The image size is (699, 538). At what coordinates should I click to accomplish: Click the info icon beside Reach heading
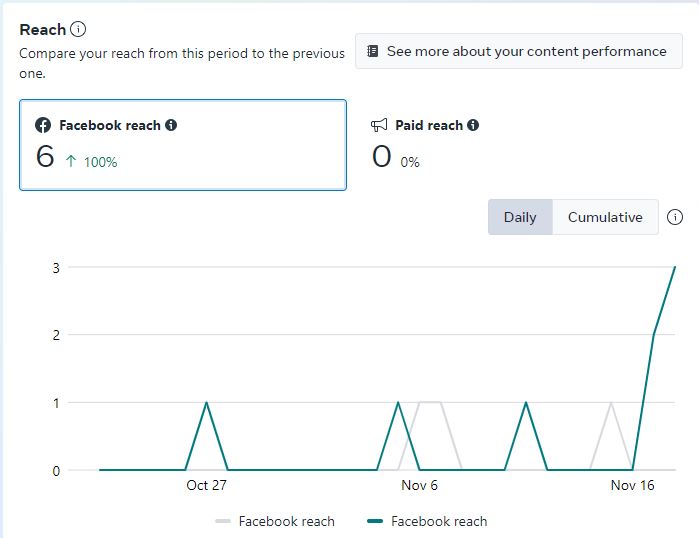79,30
